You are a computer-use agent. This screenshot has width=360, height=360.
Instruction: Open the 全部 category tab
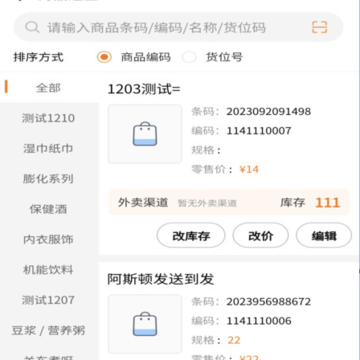pyautogui.click(x=49, y=88)
